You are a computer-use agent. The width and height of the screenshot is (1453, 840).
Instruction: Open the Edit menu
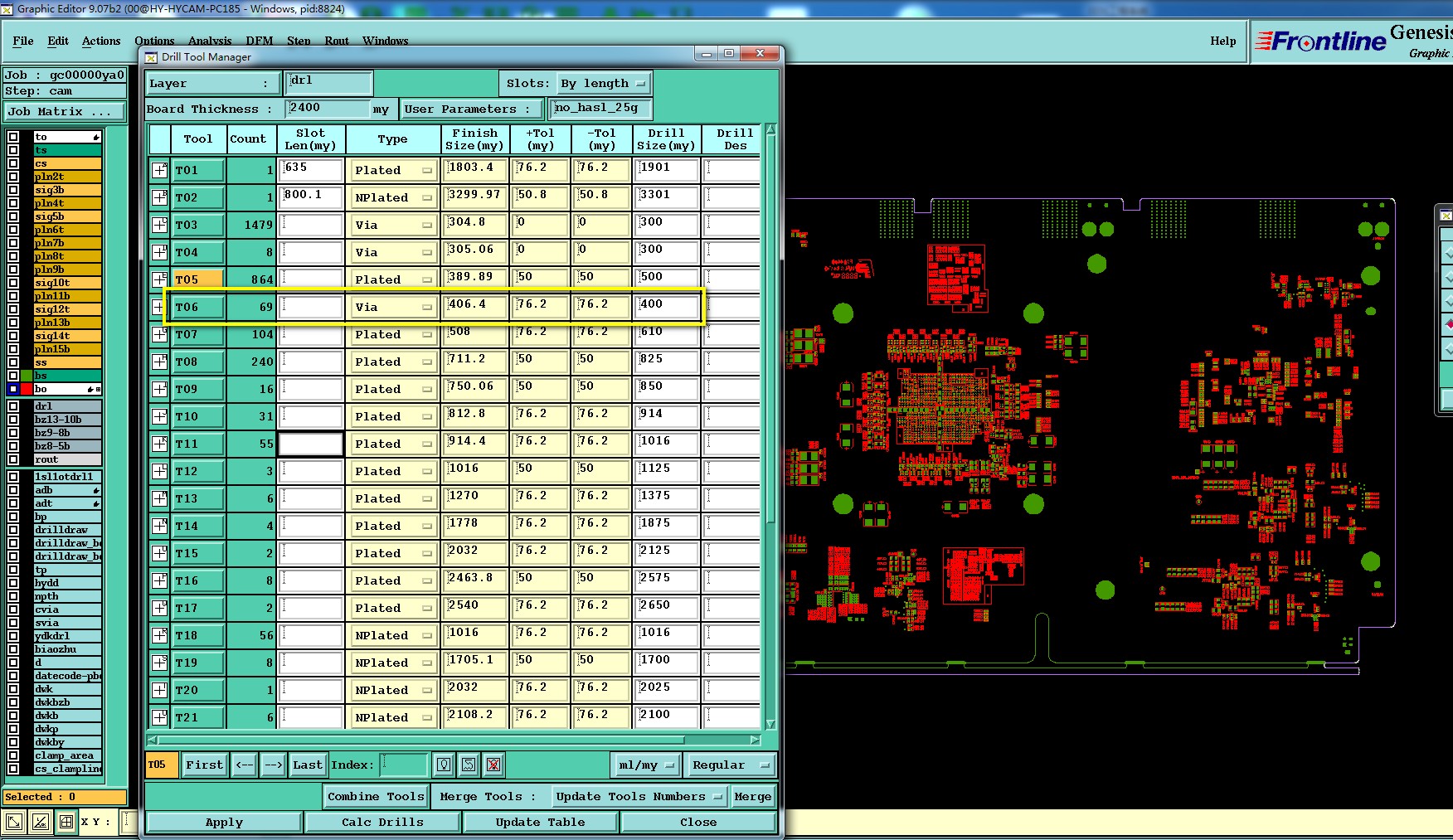(x=58, y=41)
